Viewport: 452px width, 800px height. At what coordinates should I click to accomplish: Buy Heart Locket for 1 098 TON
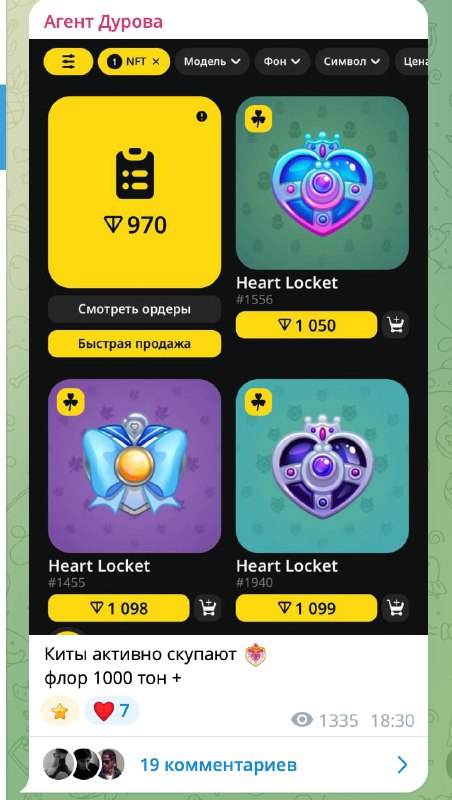(x=119, y=608)
